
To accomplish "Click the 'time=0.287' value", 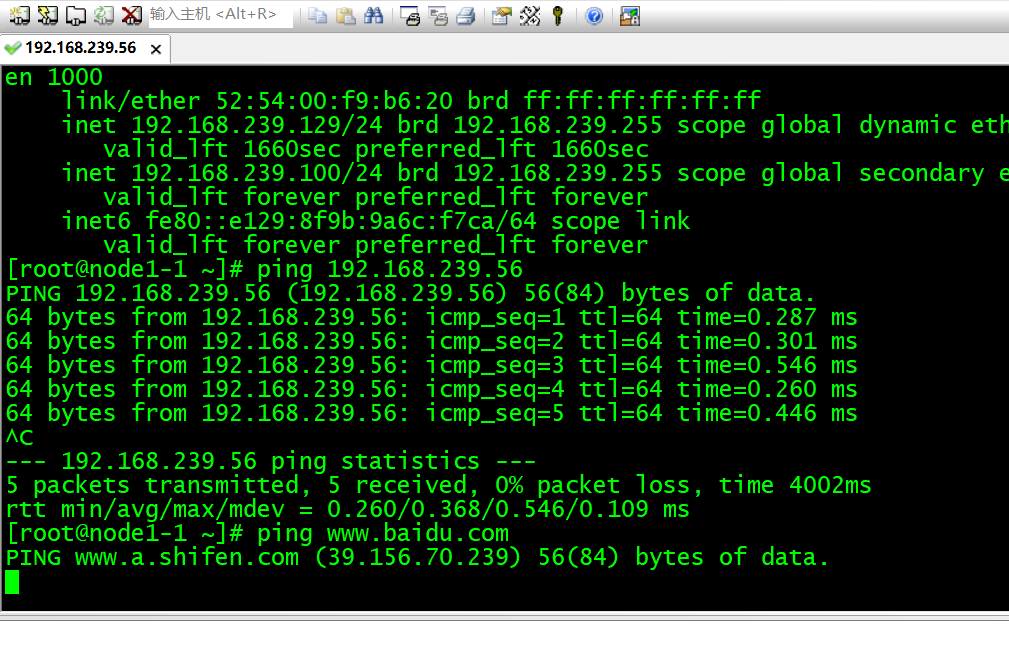I will point(746,317).
